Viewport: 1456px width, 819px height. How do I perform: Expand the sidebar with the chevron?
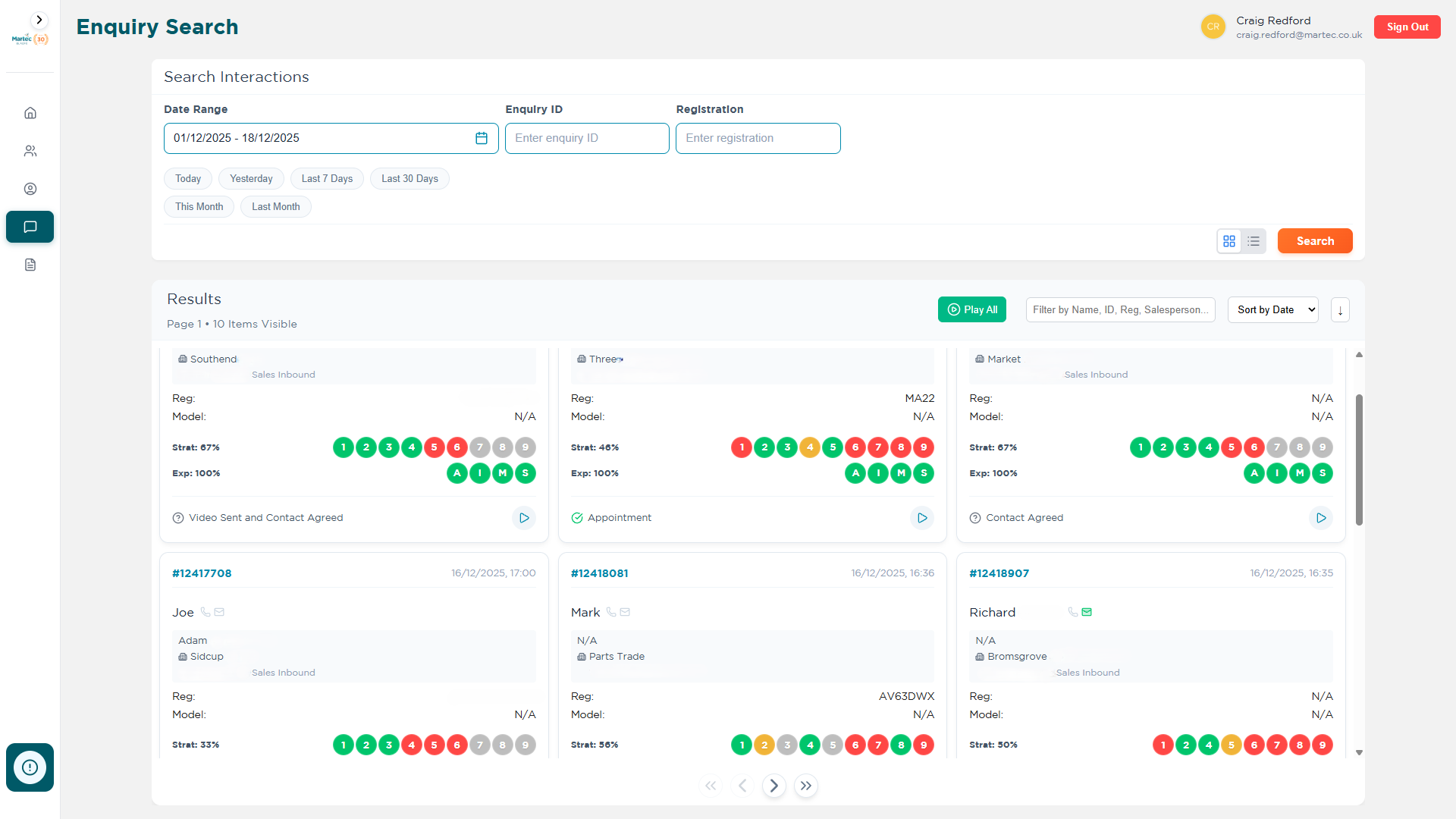click(x=39, y=20)
